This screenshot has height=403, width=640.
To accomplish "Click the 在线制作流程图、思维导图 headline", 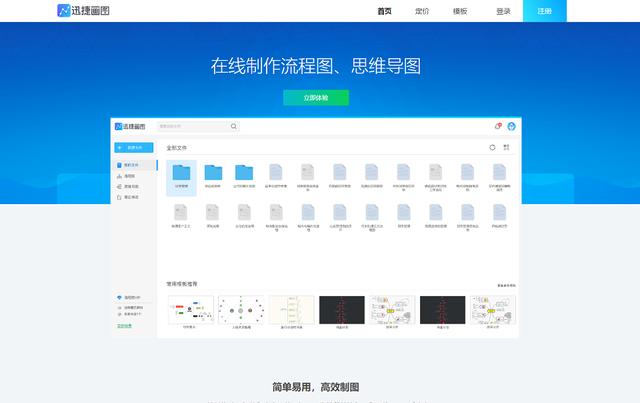I will (316, 66).
